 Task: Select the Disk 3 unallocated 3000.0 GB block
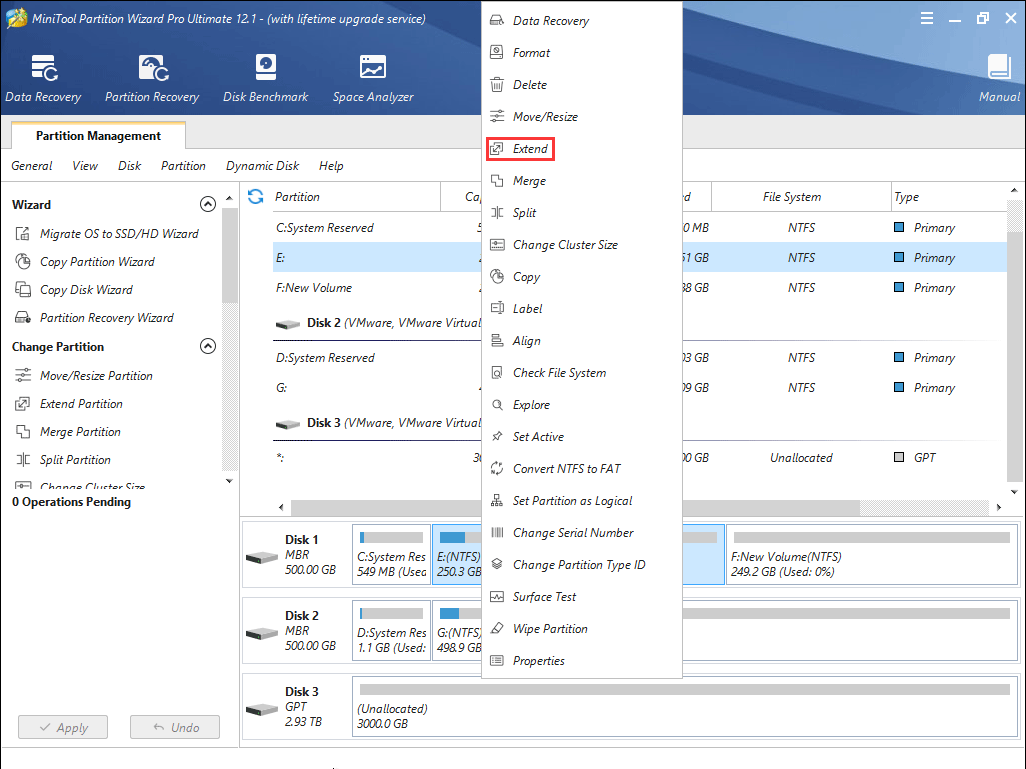pyautogui.click(x=685, y=707)
